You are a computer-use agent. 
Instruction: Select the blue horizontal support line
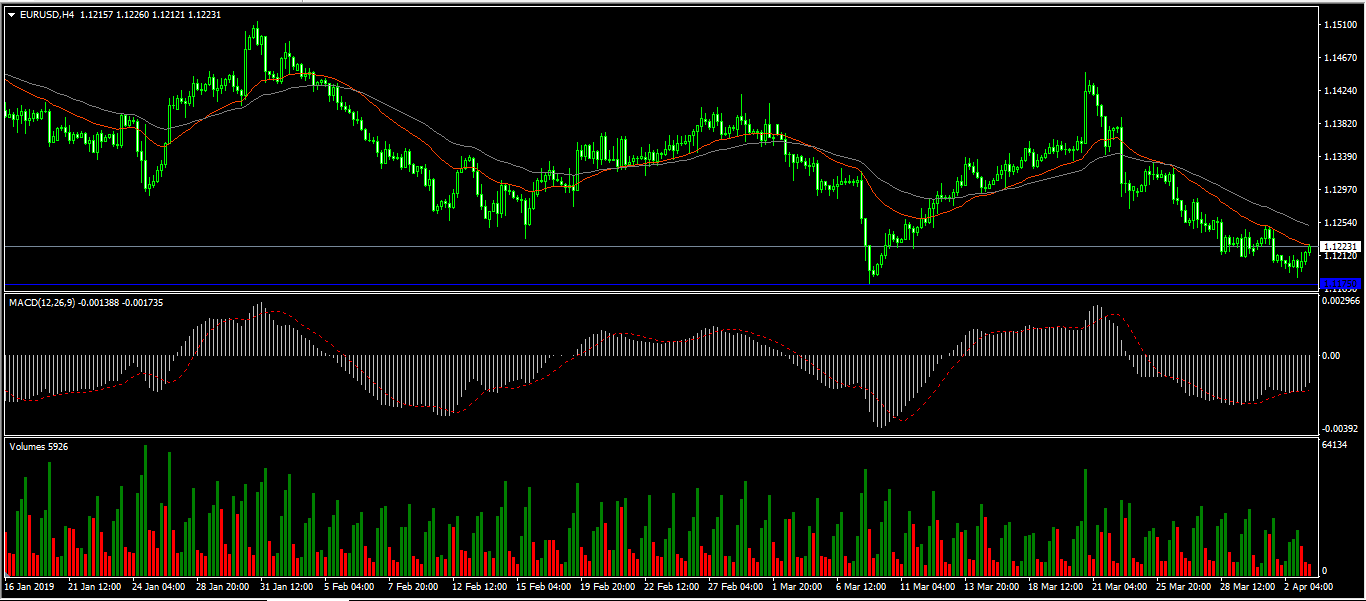click(660, 285)
